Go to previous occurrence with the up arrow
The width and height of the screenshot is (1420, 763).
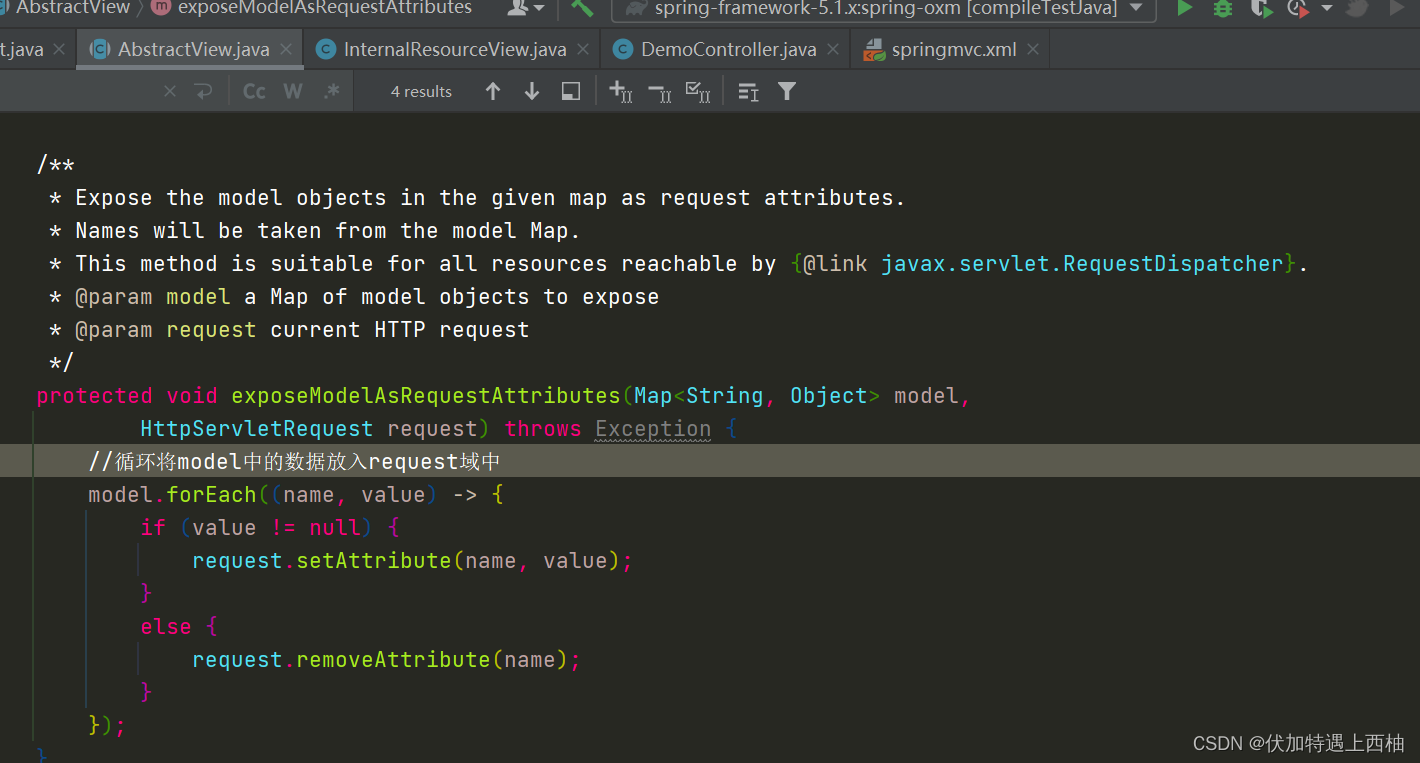coord(492,91)
